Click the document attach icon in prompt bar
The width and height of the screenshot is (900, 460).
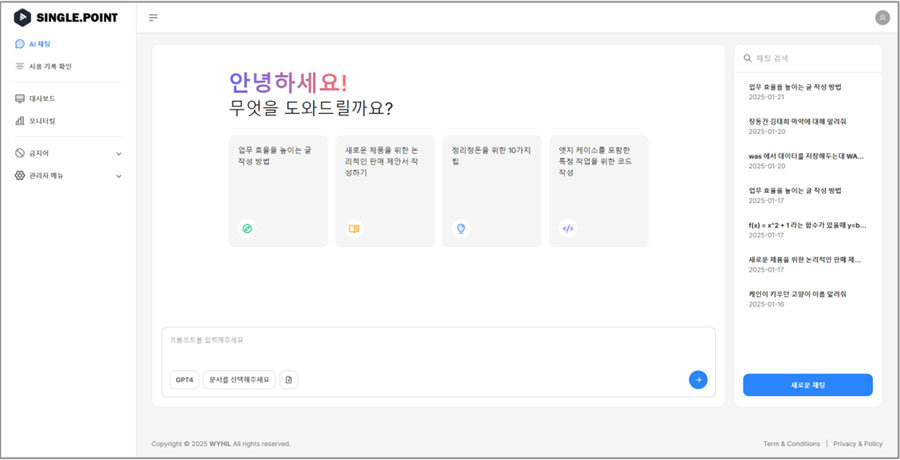[x=288, y=380]
